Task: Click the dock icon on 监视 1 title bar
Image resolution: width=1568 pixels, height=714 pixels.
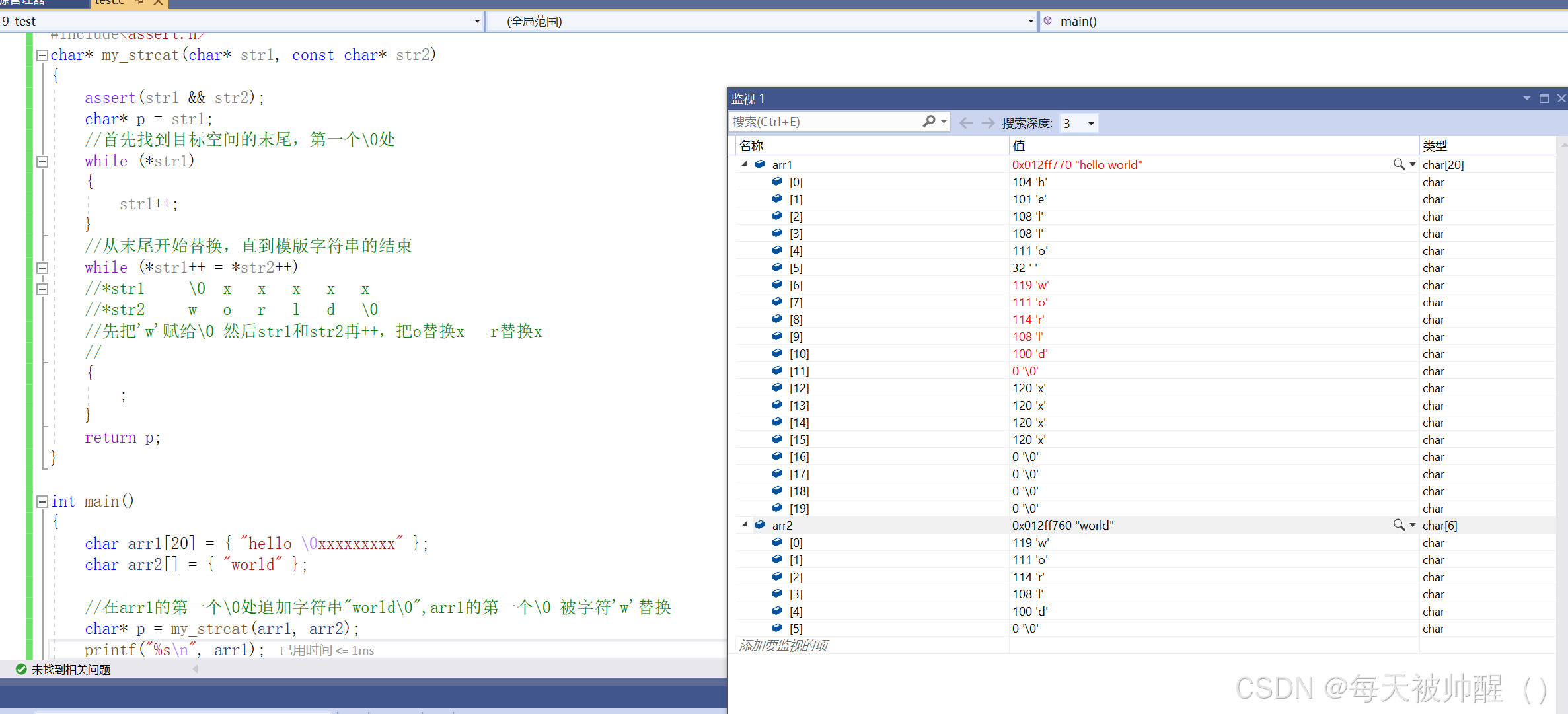Action: pos(1544,98)
